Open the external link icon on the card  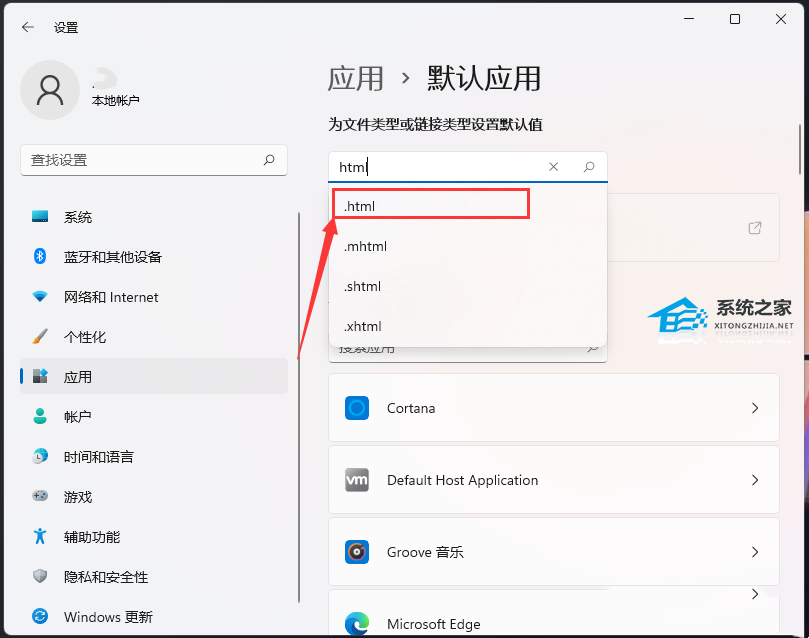[755, 228]
